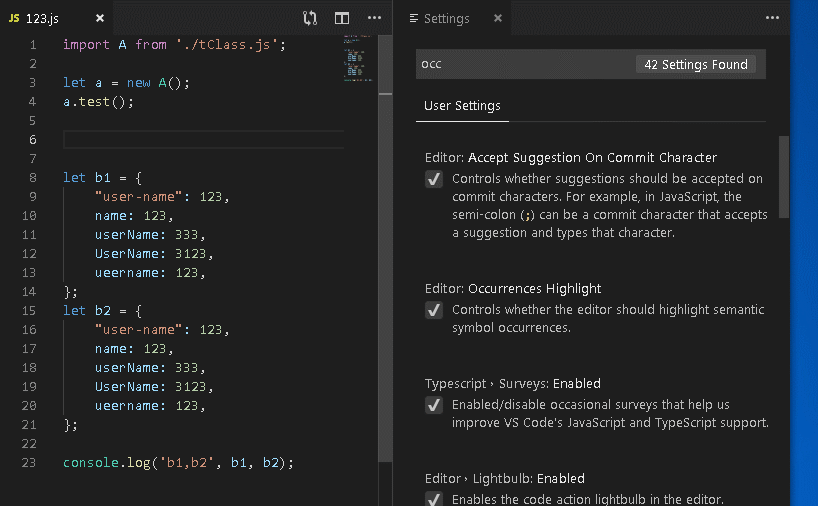Click Typescript Surveys: Enabled setting title
This screenshot has height=506, width=818.
[512, 383]
